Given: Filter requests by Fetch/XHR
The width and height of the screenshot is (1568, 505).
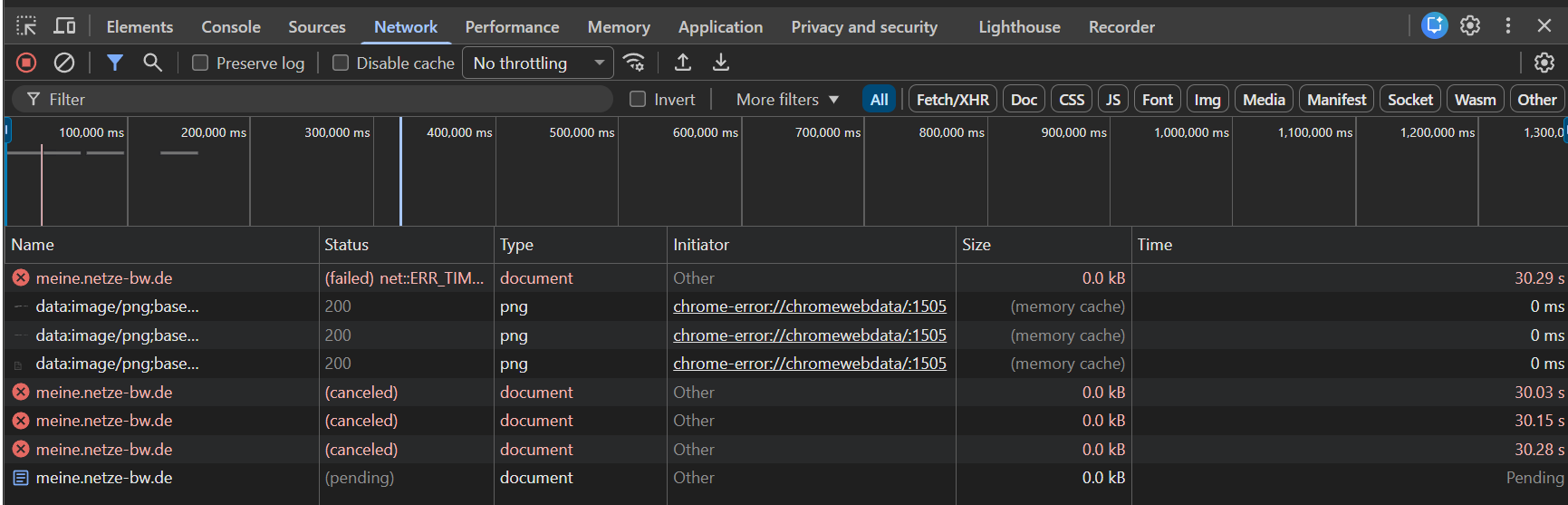Looking at the screenshot, I should point(952,99).
